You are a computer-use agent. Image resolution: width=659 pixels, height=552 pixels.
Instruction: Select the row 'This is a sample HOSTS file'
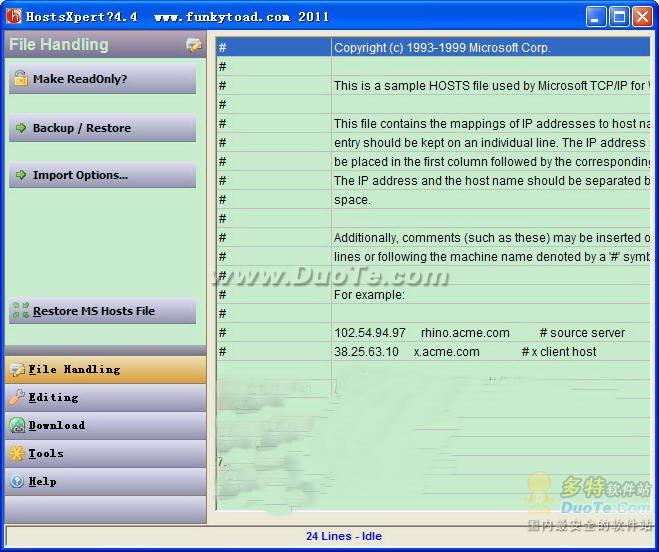point(433,85)
